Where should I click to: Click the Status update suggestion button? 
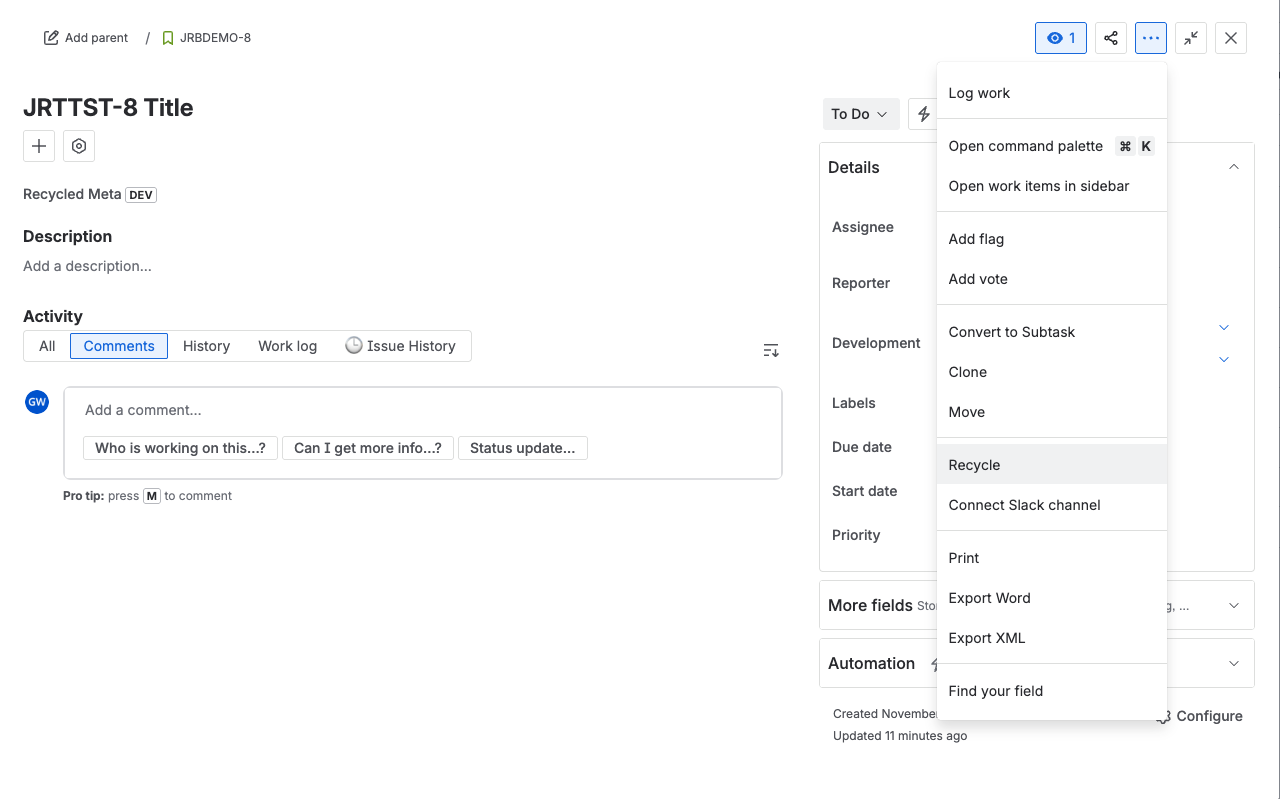pos(522,448)
